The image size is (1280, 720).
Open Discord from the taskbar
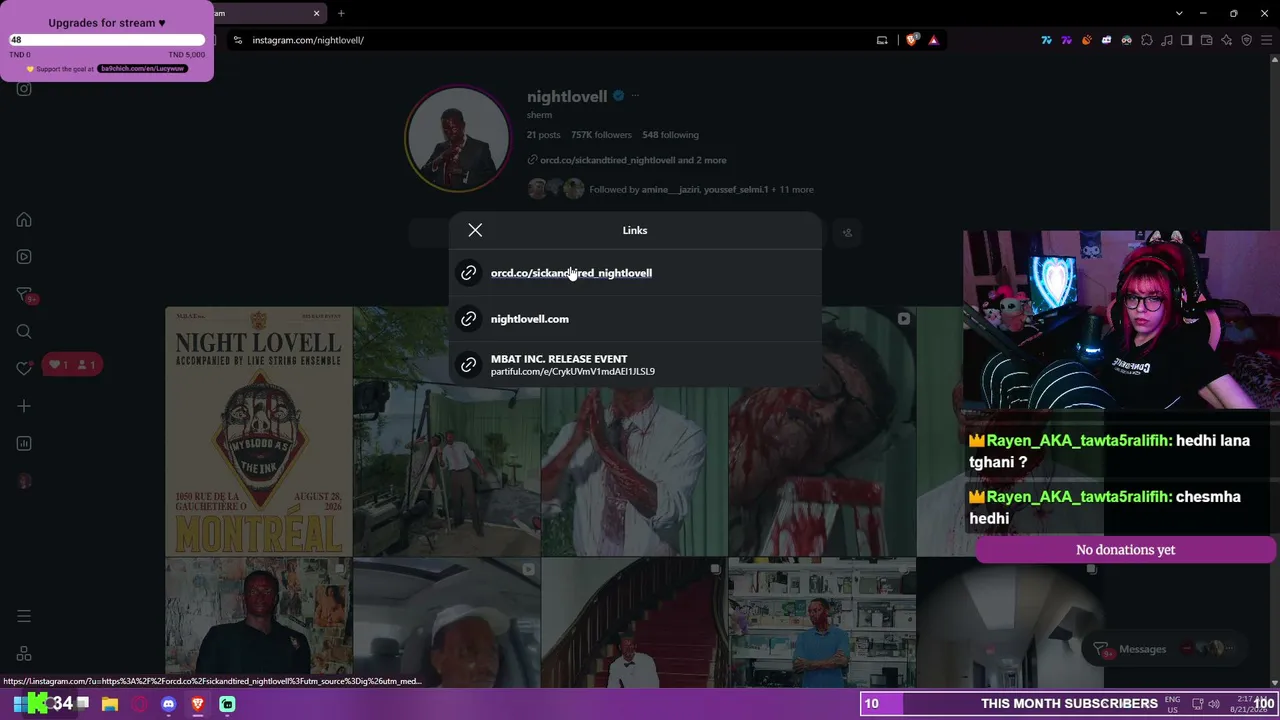168,704
